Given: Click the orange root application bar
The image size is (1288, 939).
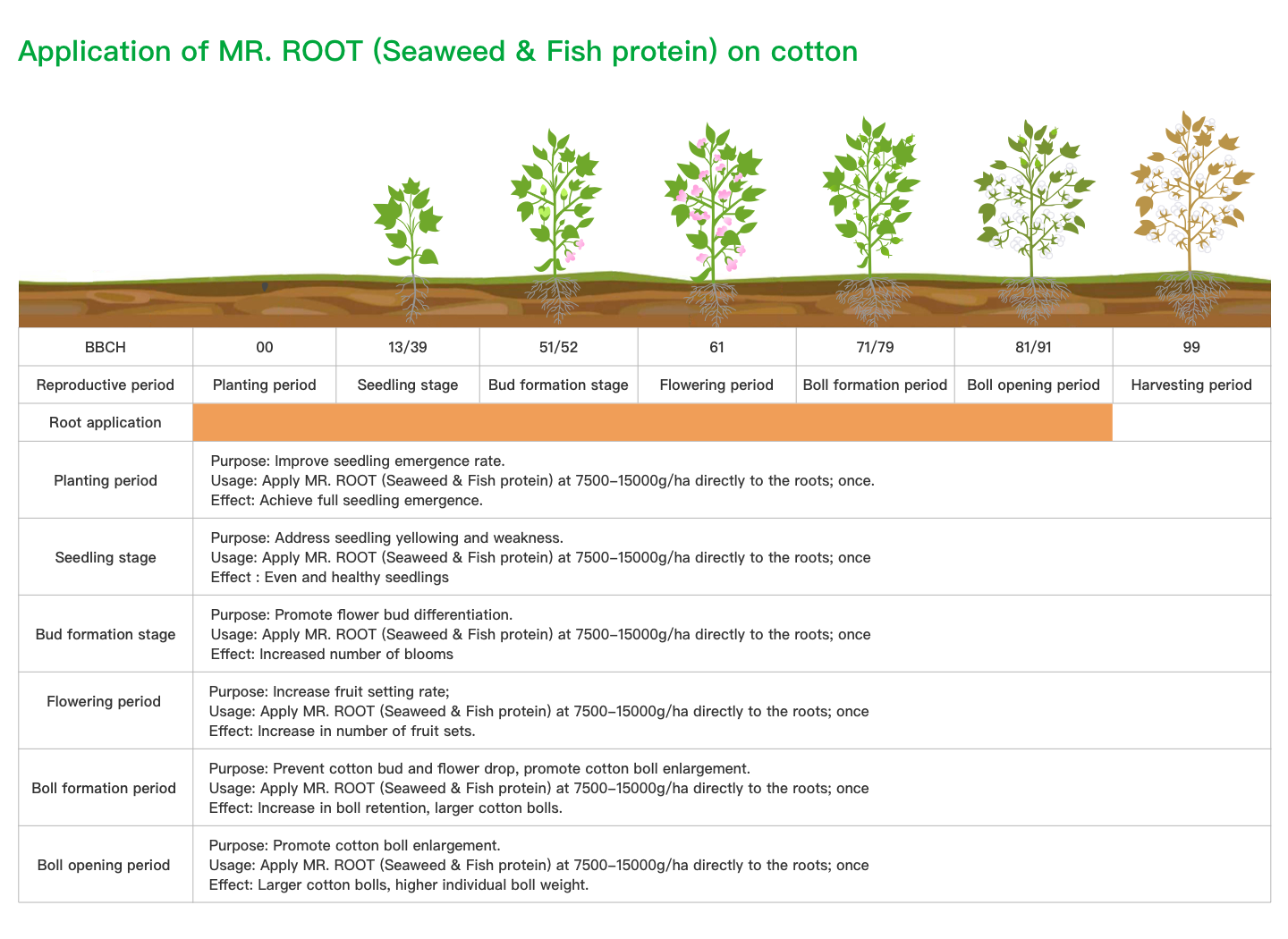Looking at the screenshot, I should [x=652, y=422].
